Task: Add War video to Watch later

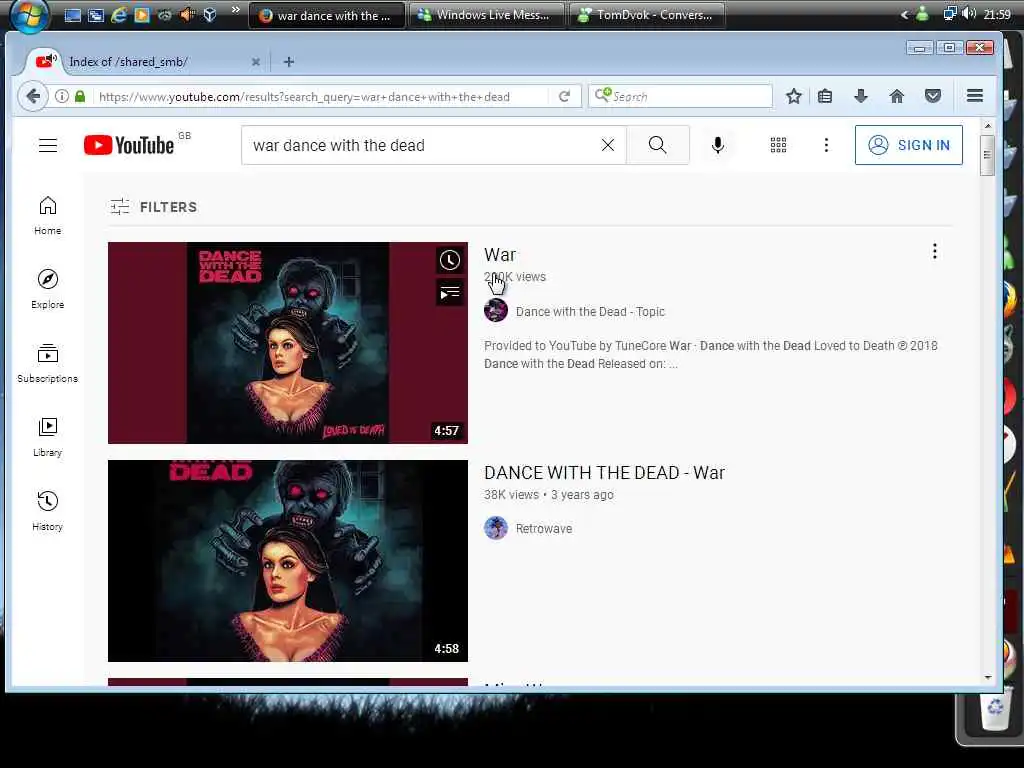Action: point(449,260)
